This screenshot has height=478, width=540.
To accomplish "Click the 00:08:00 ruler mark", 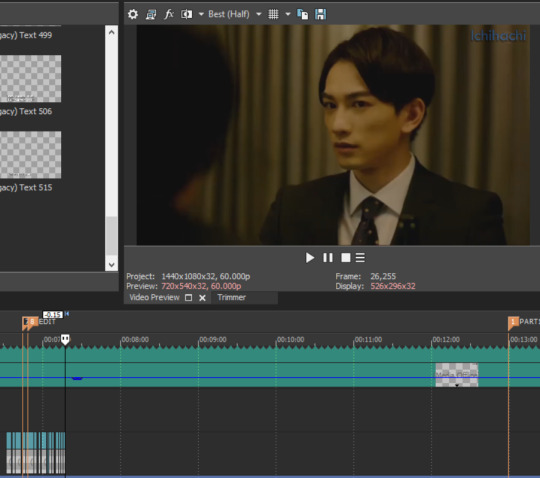I will coord(135,340).
